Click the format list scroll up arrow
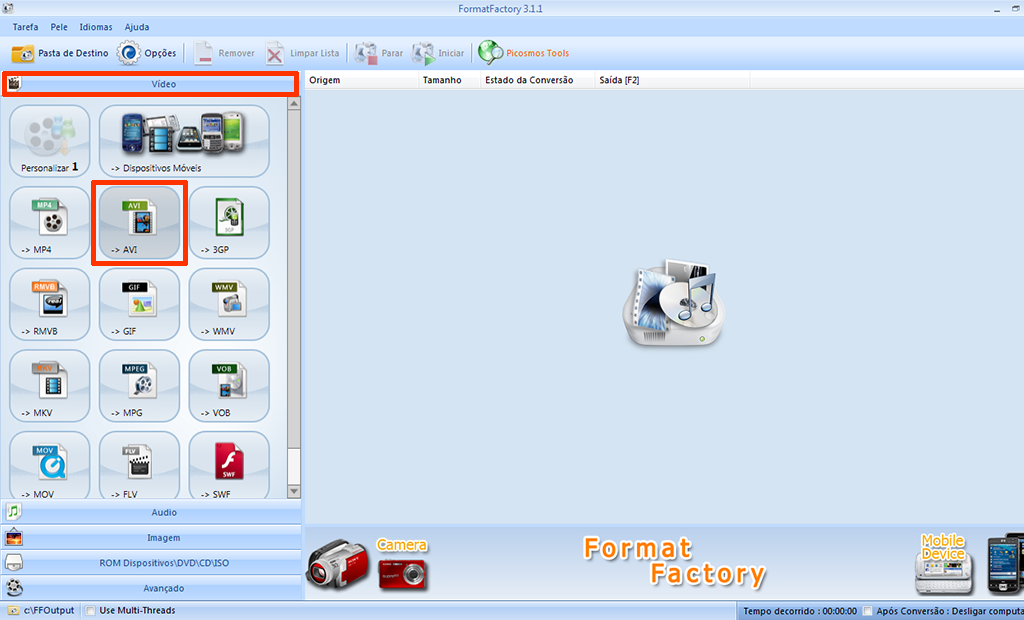 coord(294,104)
